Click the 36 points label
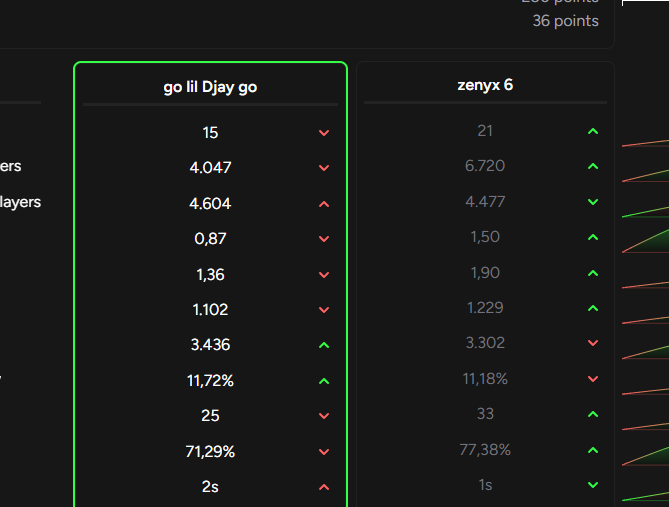This screenshot has width=669, height=507. pyautogui.click(x=565, y=21)
